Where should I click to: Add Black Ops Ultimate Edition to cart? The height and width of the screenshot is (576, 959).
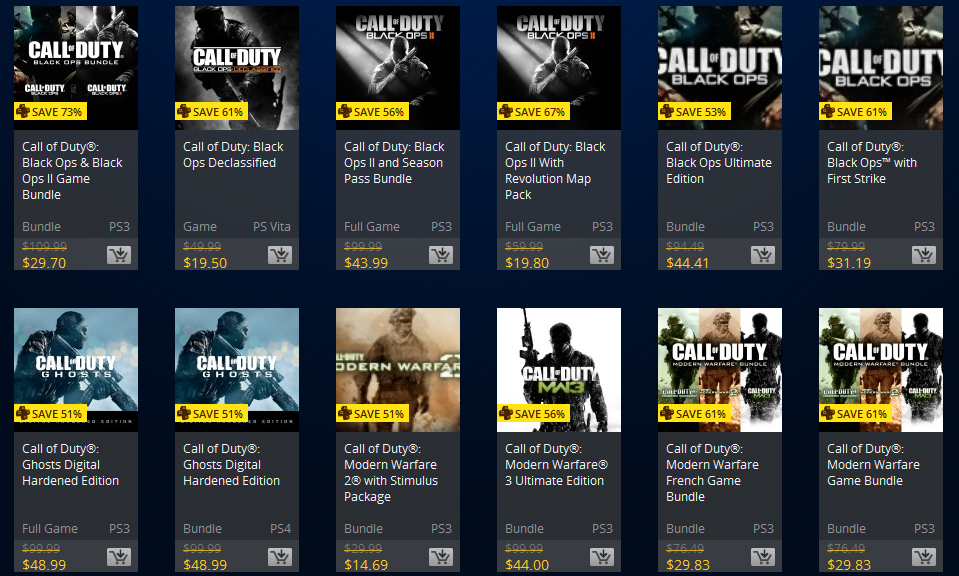pyautogui.click(x=763, y=255)
